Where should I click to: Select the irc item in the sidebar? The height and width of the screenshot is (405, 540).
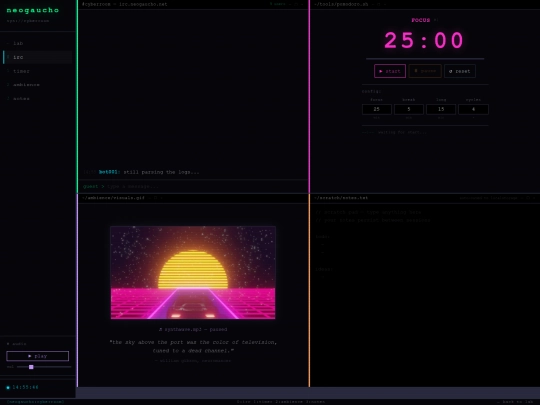tap(38, 57)
